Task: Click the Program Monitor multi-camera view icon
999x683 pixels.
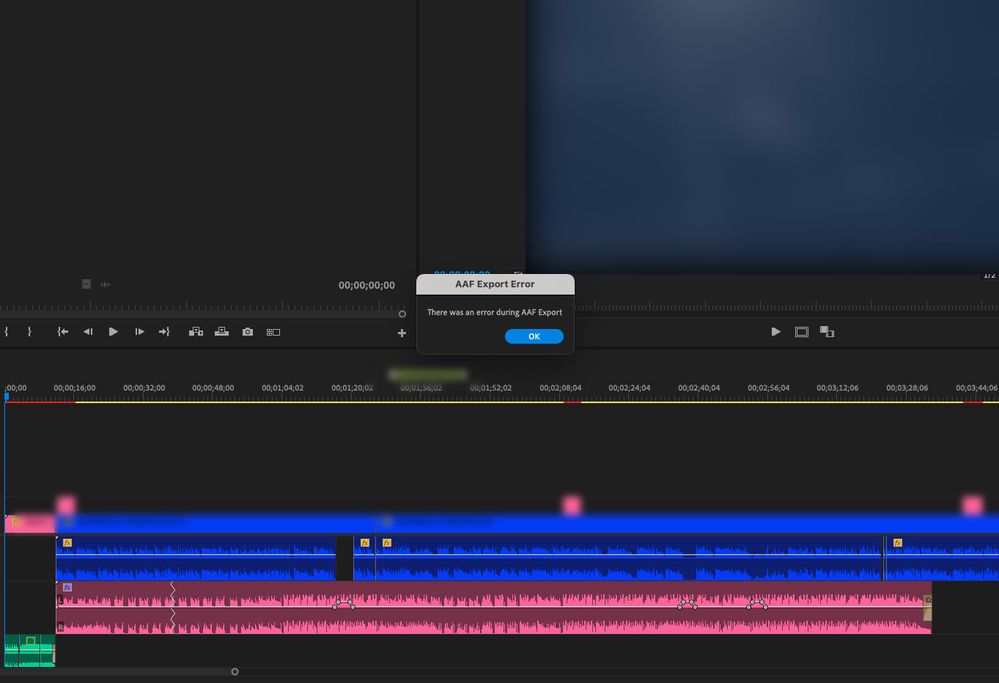Action: (x=827, y=332)
